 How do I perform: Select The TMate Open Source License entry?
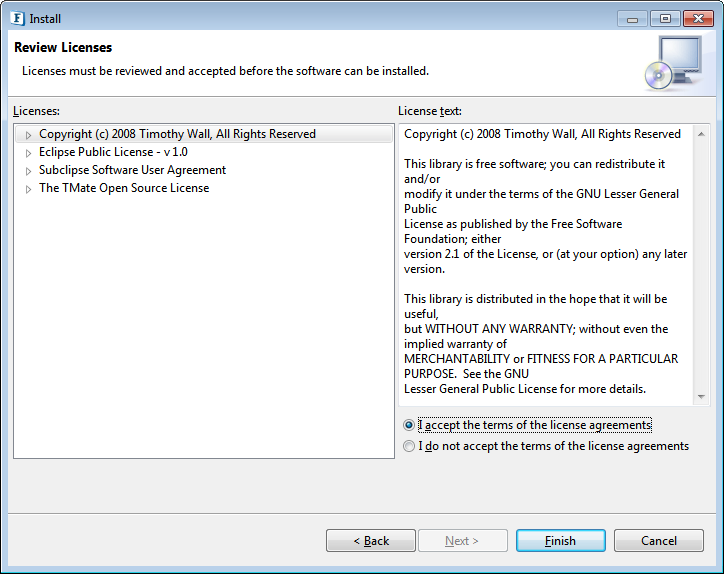tap(124, 188)
